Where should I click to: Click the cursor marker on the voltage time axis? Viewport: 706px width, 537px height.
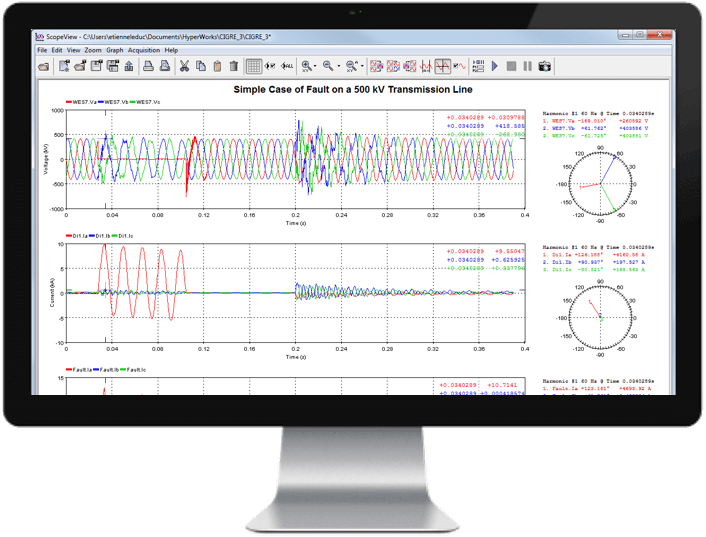click(x=106, y=207)
